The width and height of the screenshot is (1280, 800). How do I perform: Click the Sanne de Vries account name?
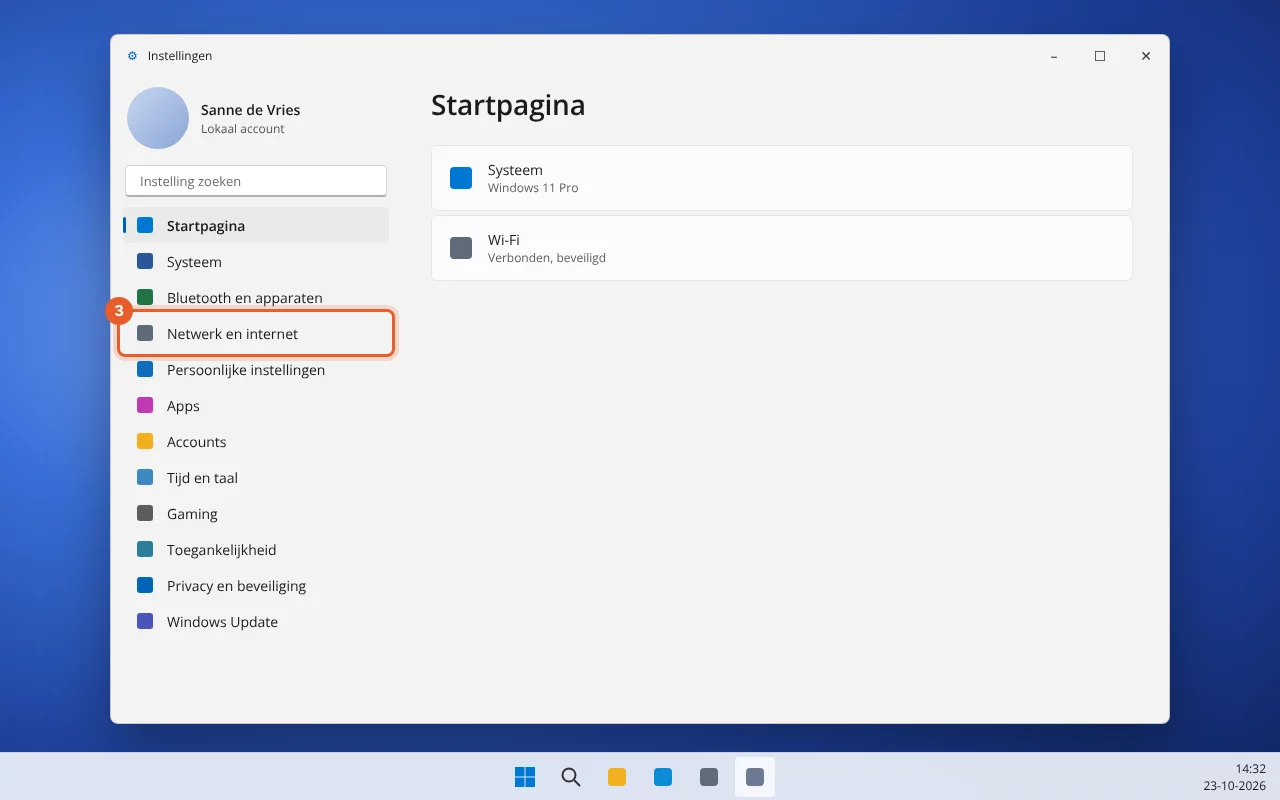point(250,110)
